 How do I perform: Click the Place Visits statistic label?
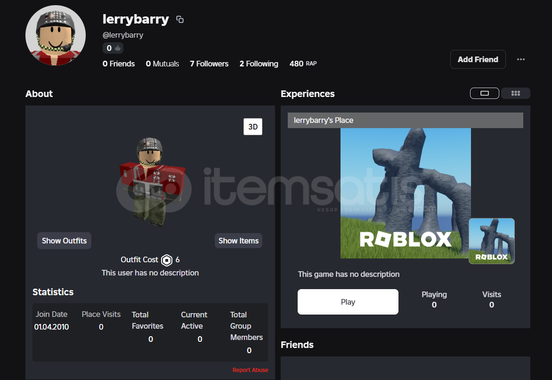click(x=101, y=314)
